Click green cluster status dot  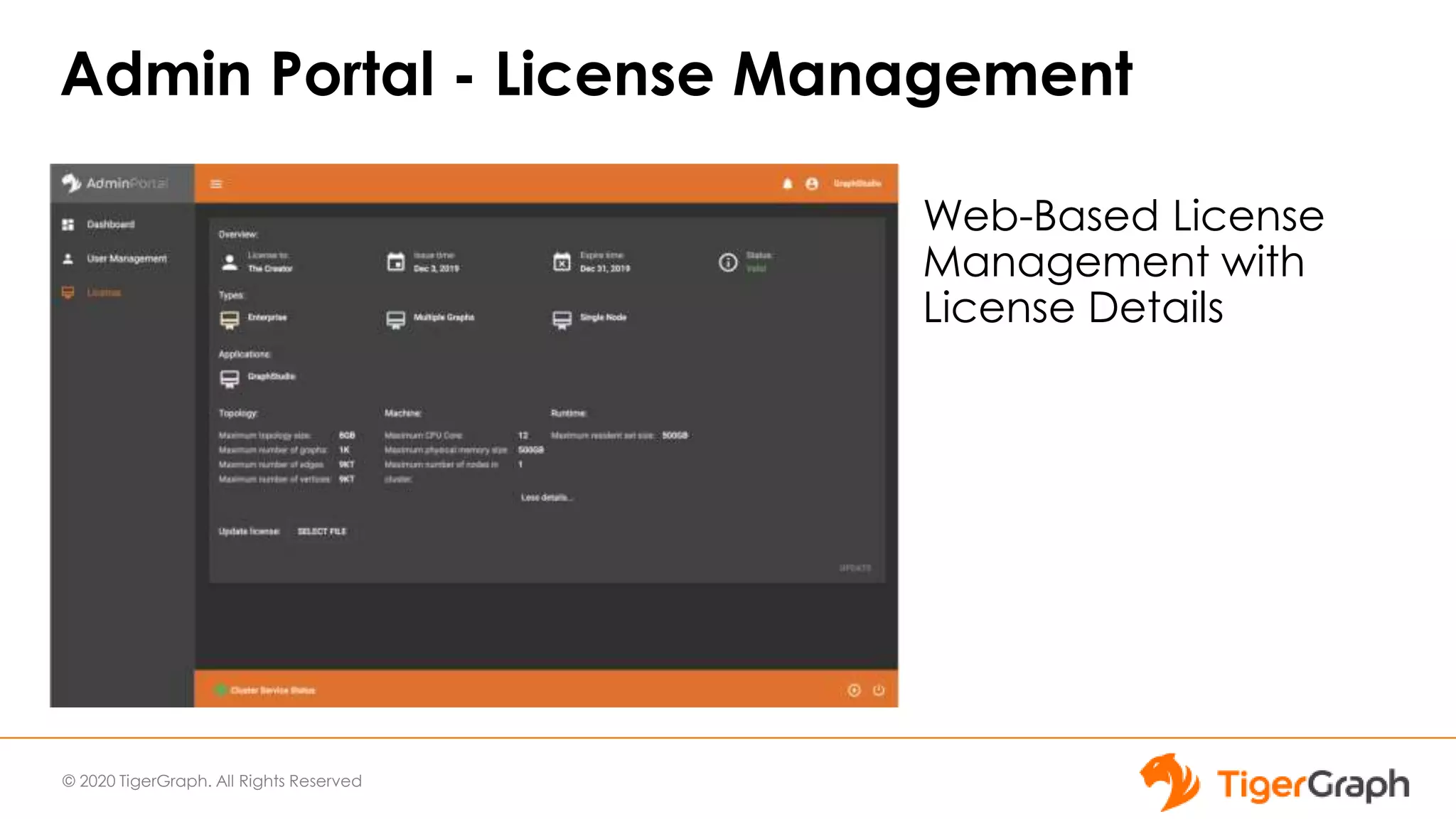point(220,690)
